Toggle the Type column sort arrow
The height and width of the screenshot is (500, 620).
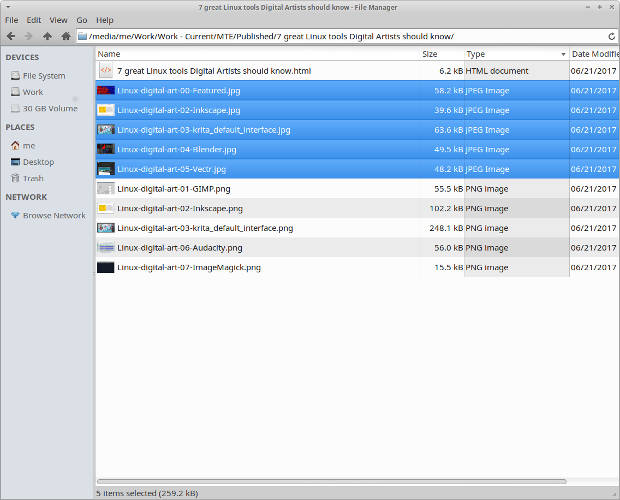[x=563, y=55]
